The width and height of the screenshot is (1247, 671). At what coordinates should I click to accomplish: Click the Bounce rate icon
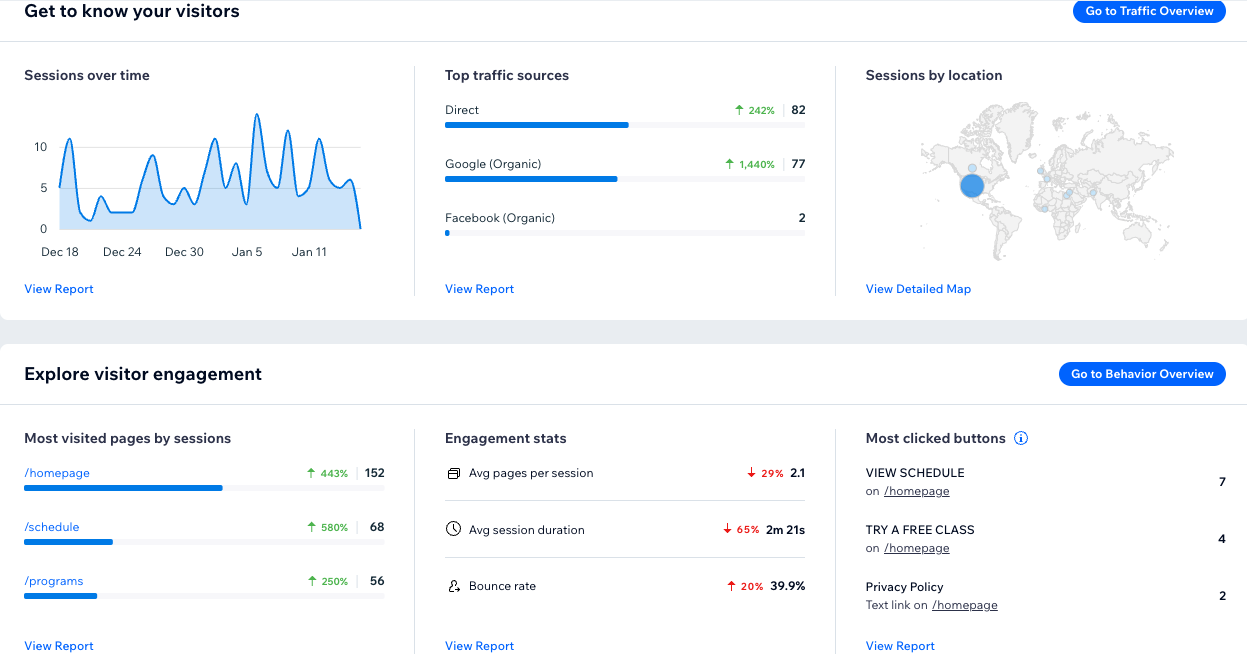(x=454, y=586)
